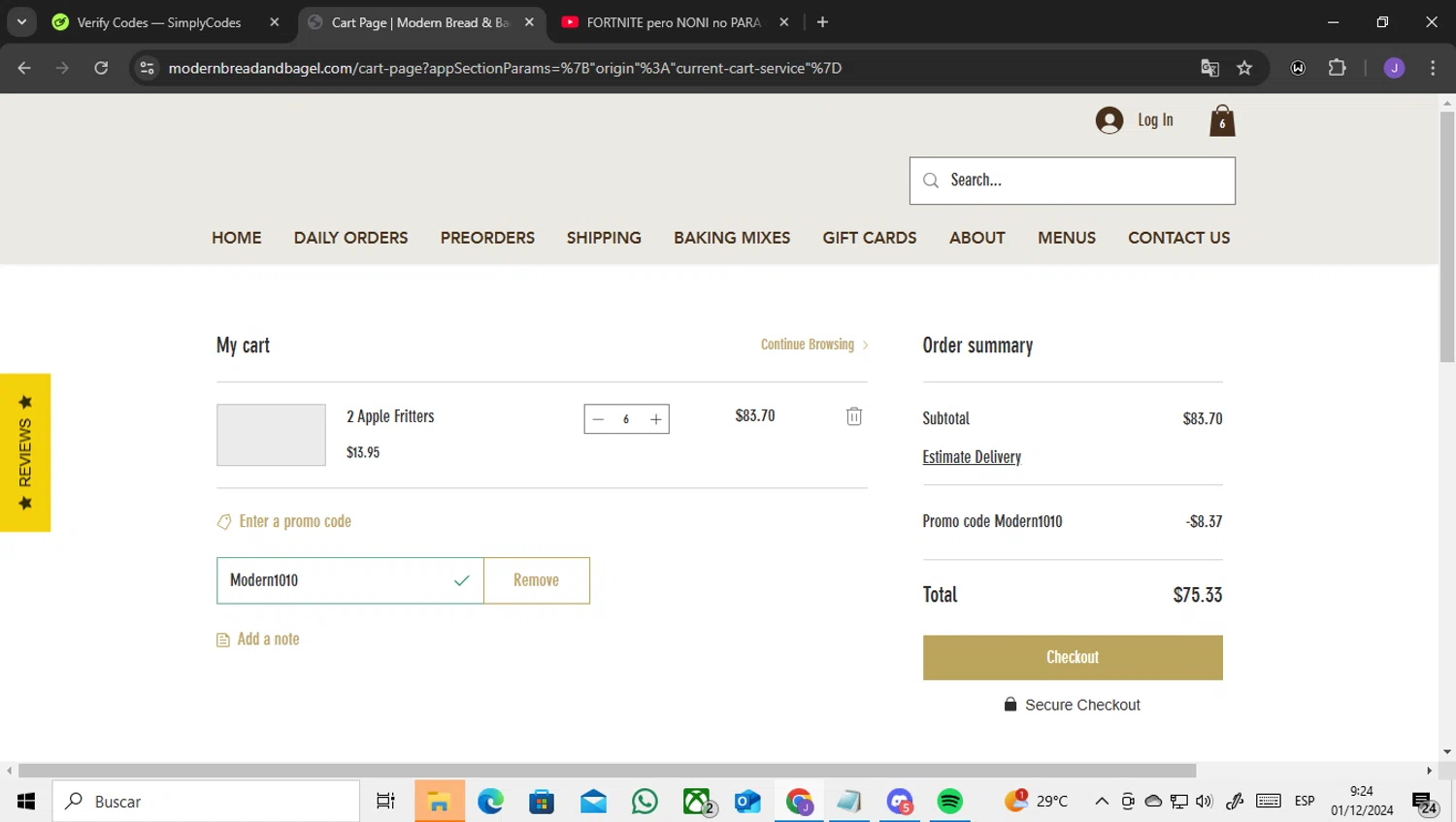Screen dimensions: 1456x822
Task: Open the Chrome profile avatar J
Action: point(1394,68)
